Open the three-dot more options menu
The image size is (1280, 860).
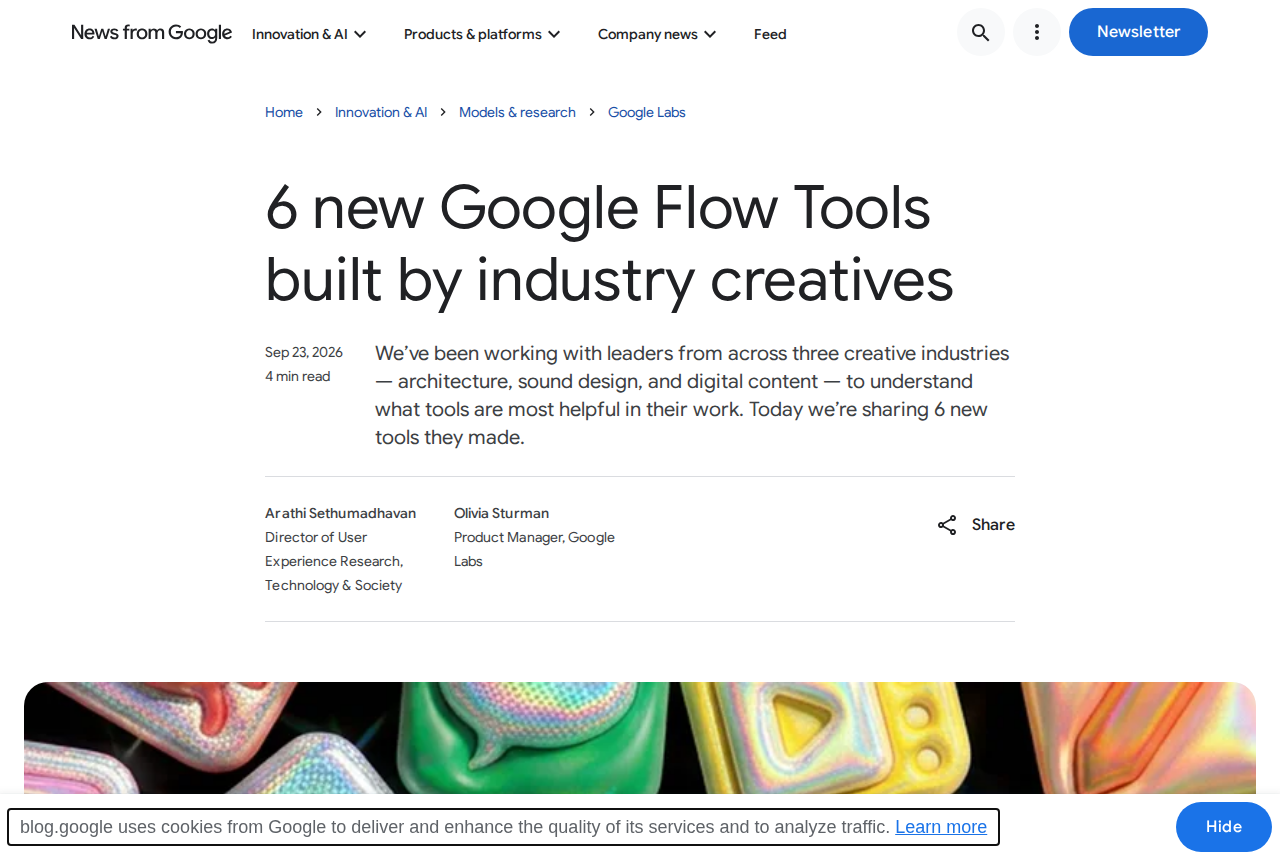coord(1037,32)
